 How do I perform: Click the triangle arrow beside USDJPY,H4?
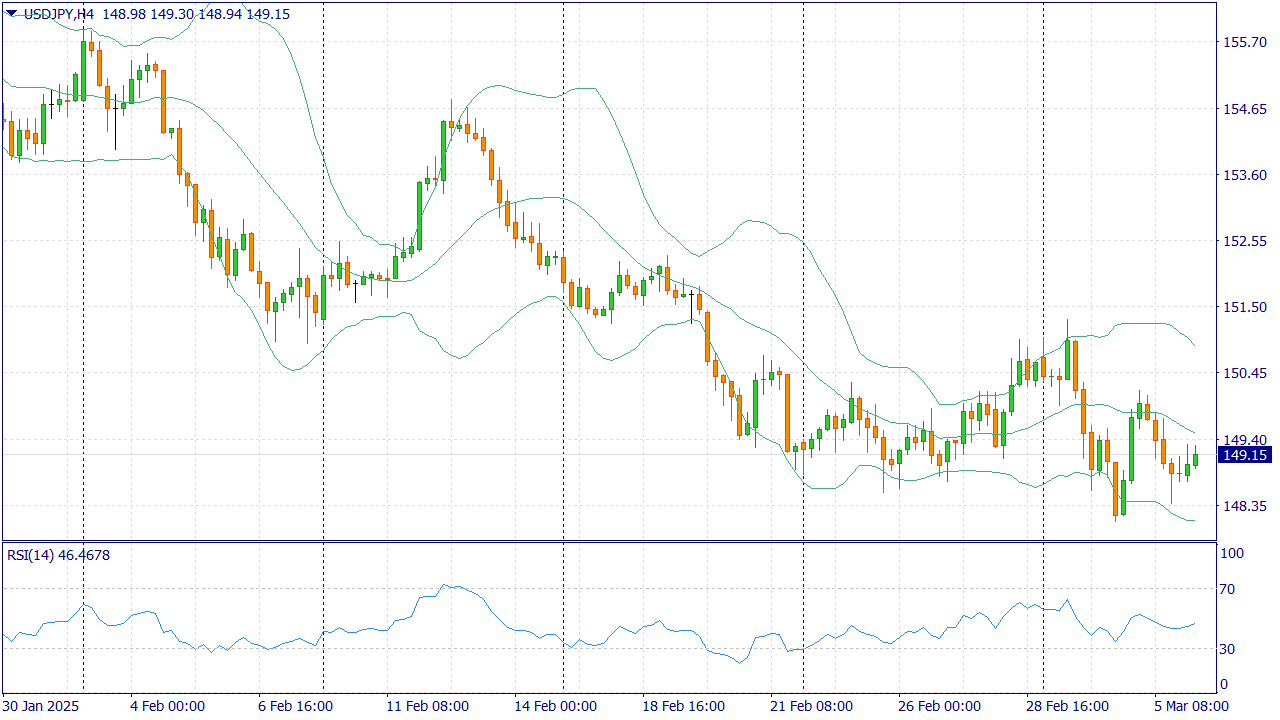point(11,14)
